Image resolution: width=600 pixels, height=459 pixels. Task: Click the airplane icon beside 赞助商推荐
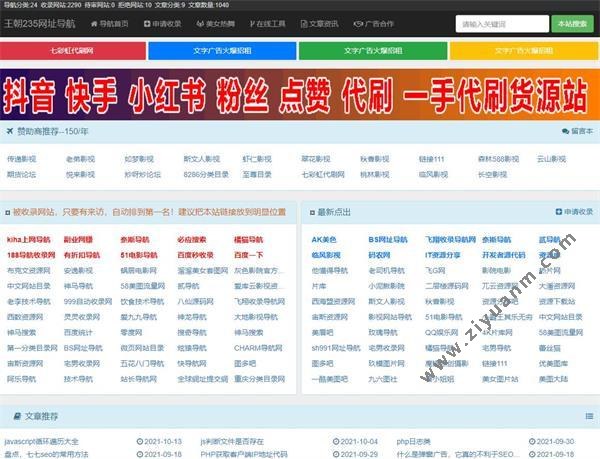tap(10, 131)
